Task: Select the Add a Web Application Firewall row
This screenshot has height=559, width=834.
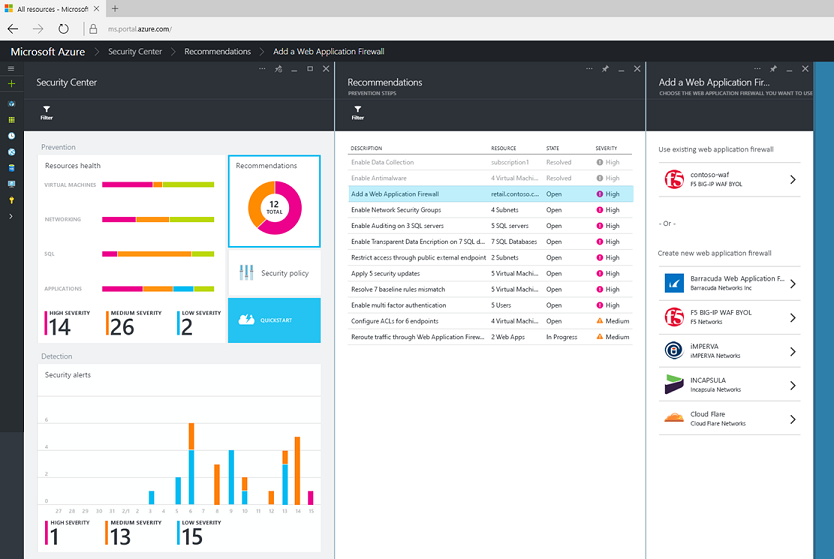Action: tap(490, 194)
